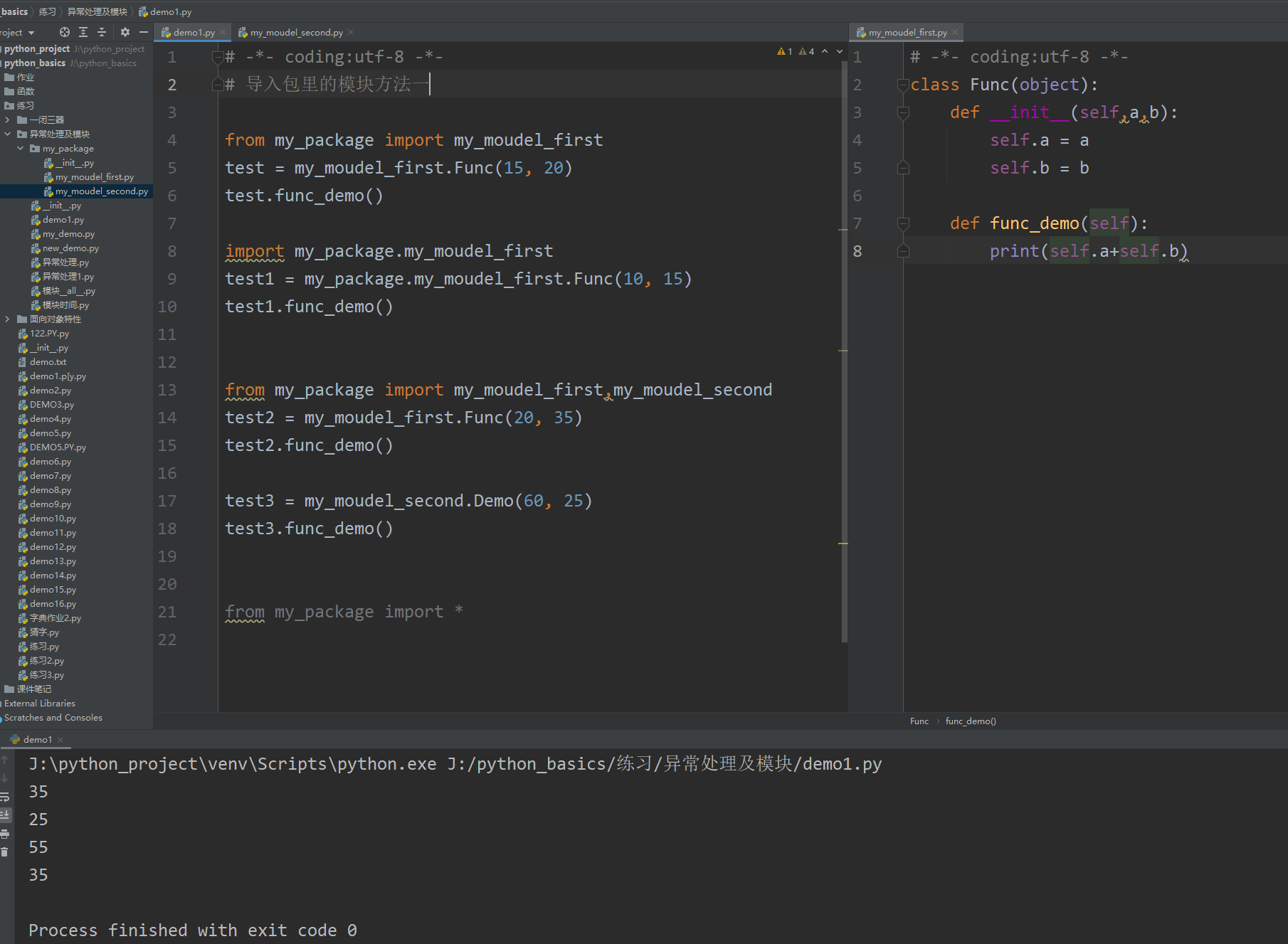The width and height of the screenshot is (1288, 944).
Task: Expand the 一闭三器 folder
Action: (x=7, y=120)
